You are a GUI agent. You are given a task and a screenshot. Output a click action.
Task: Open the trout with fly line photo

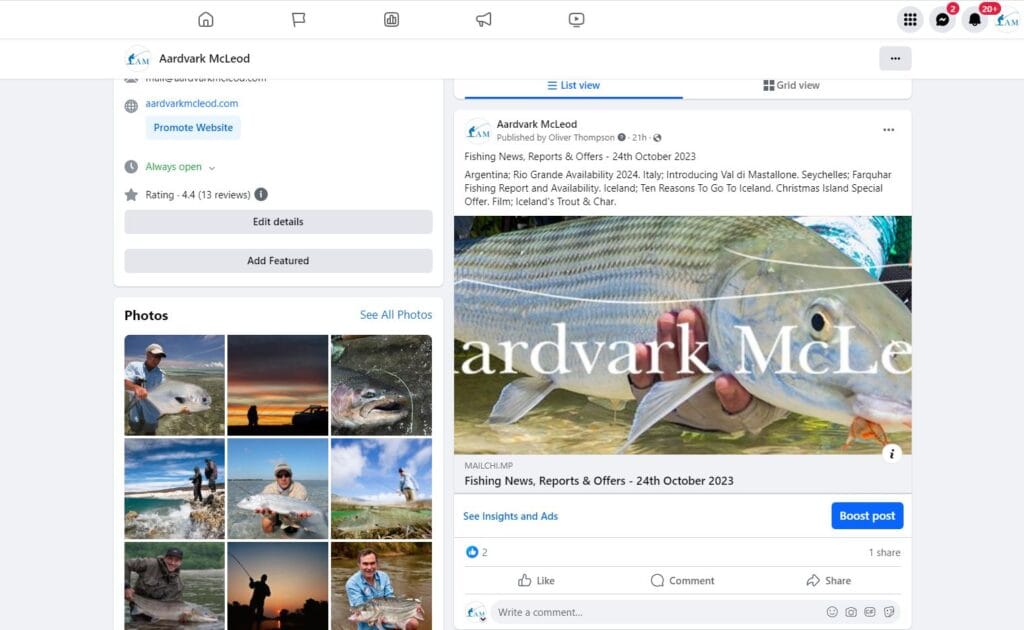click(x=381, y=385)
